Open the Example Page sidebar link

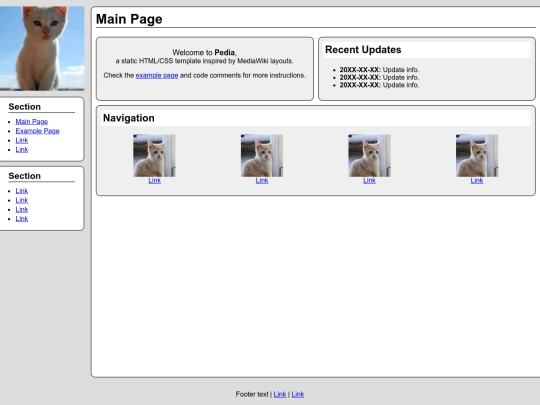tap(38, 131)
